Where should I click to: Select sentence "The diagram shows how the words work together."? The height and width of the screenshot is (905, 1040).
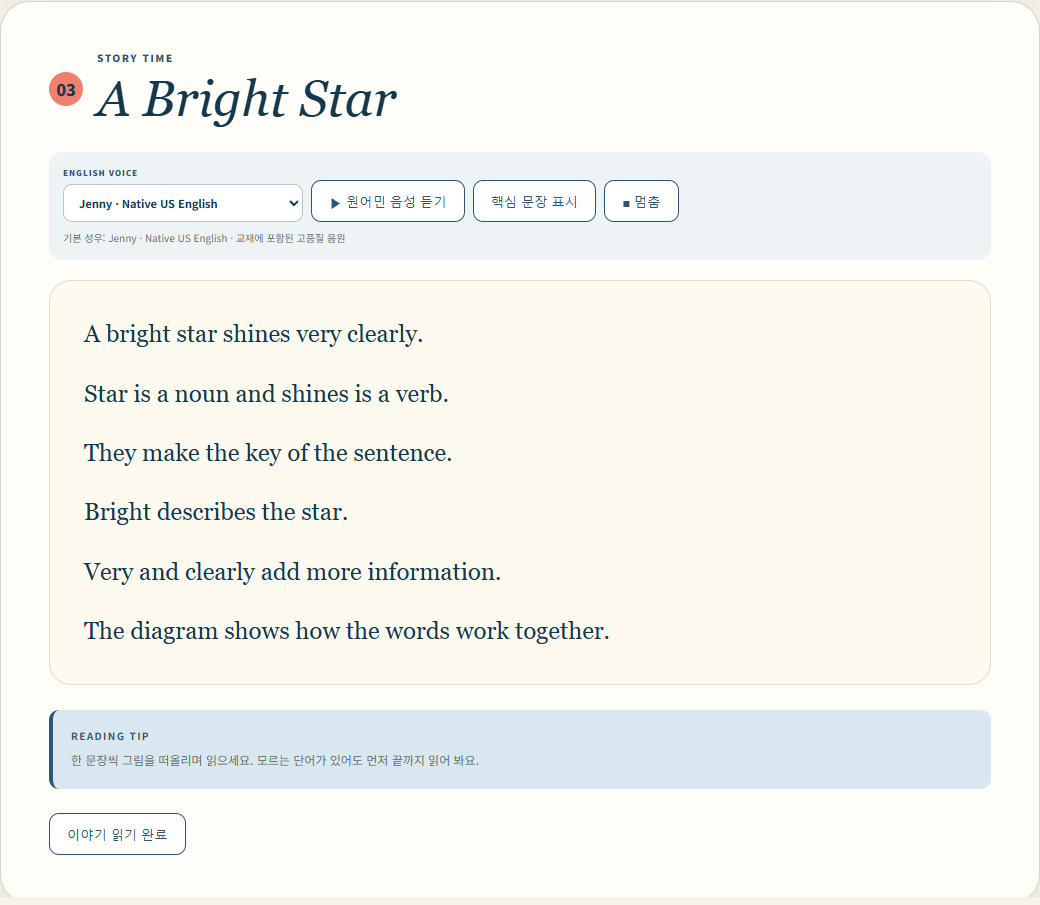tap(346, 631)
